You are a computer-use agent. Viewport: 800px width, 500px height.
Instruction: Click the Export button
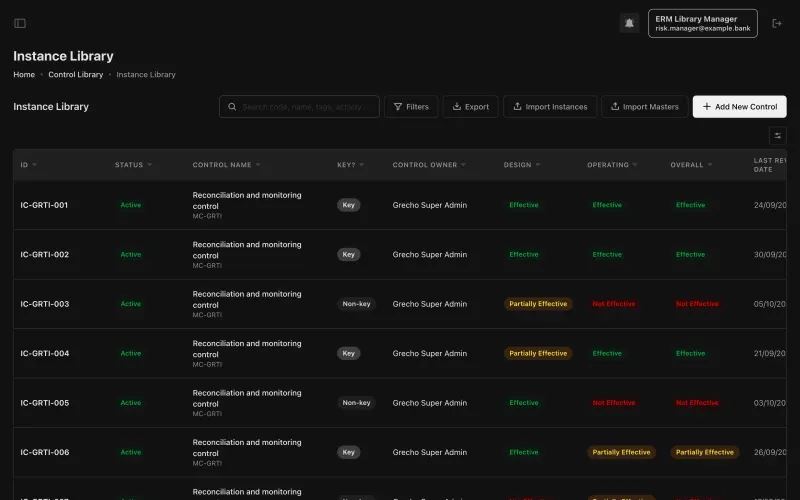[x=470, y=107]
